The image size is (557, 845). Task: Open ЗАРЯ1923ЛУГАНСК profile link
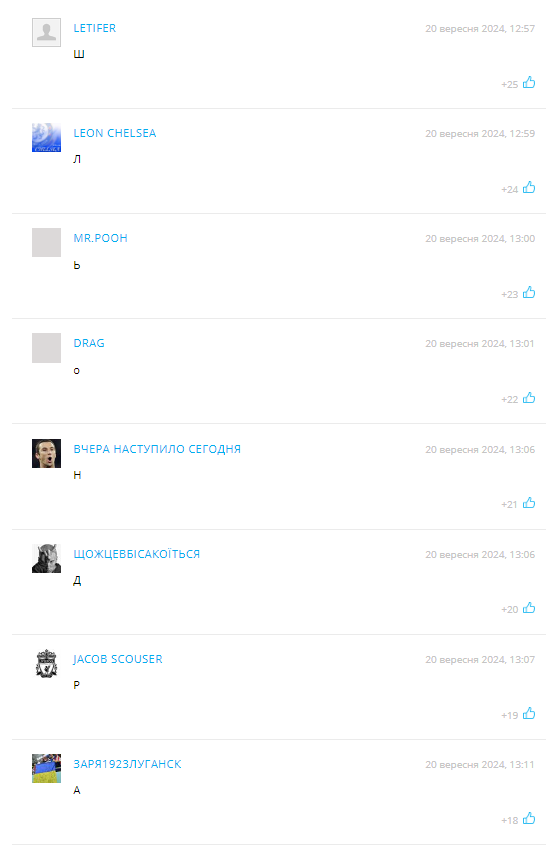pyautogui.click(x=128, y=764)
